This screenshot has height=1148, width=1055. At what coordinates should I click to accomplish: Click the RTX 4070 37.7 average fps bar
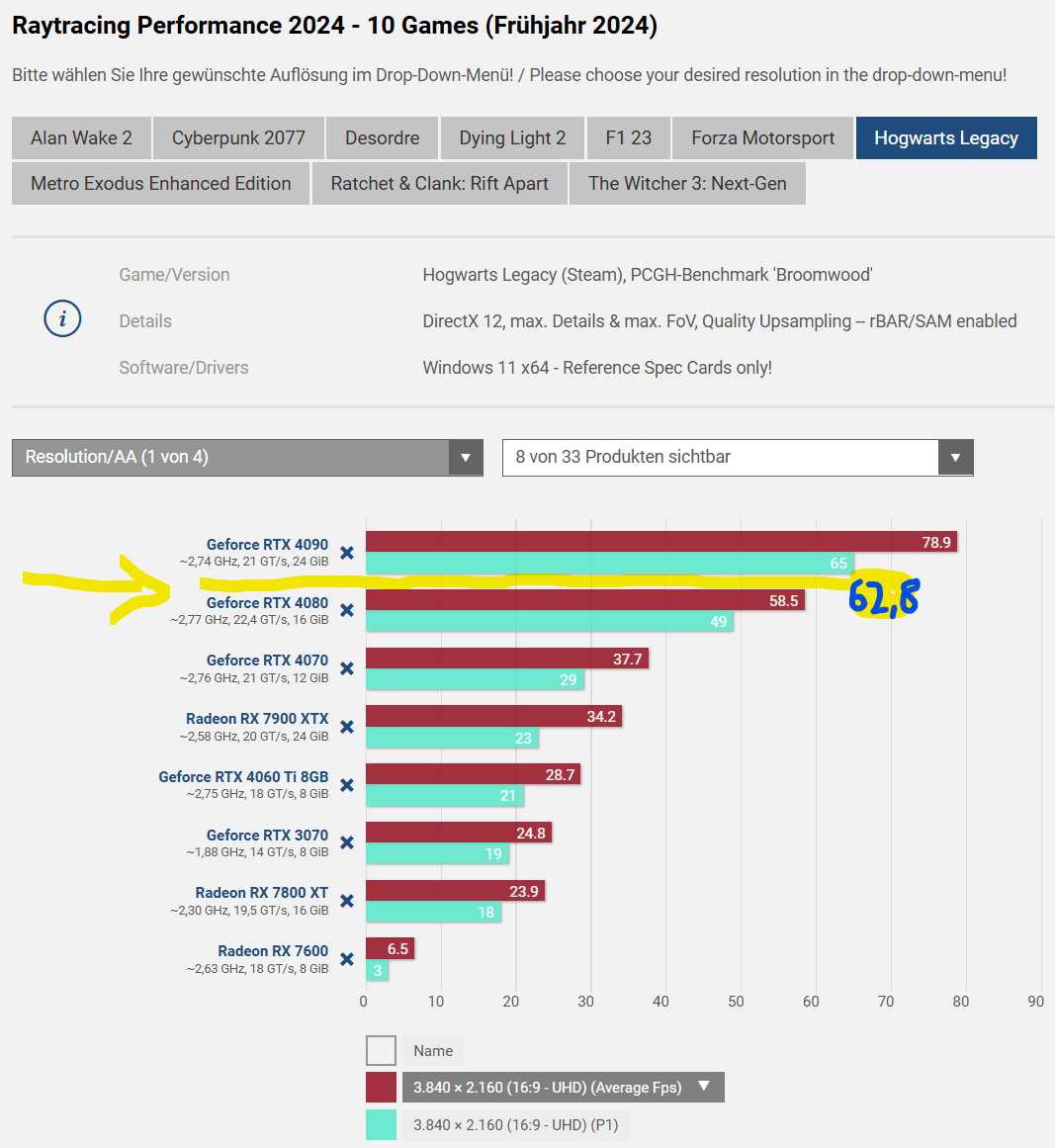[506, 659]
